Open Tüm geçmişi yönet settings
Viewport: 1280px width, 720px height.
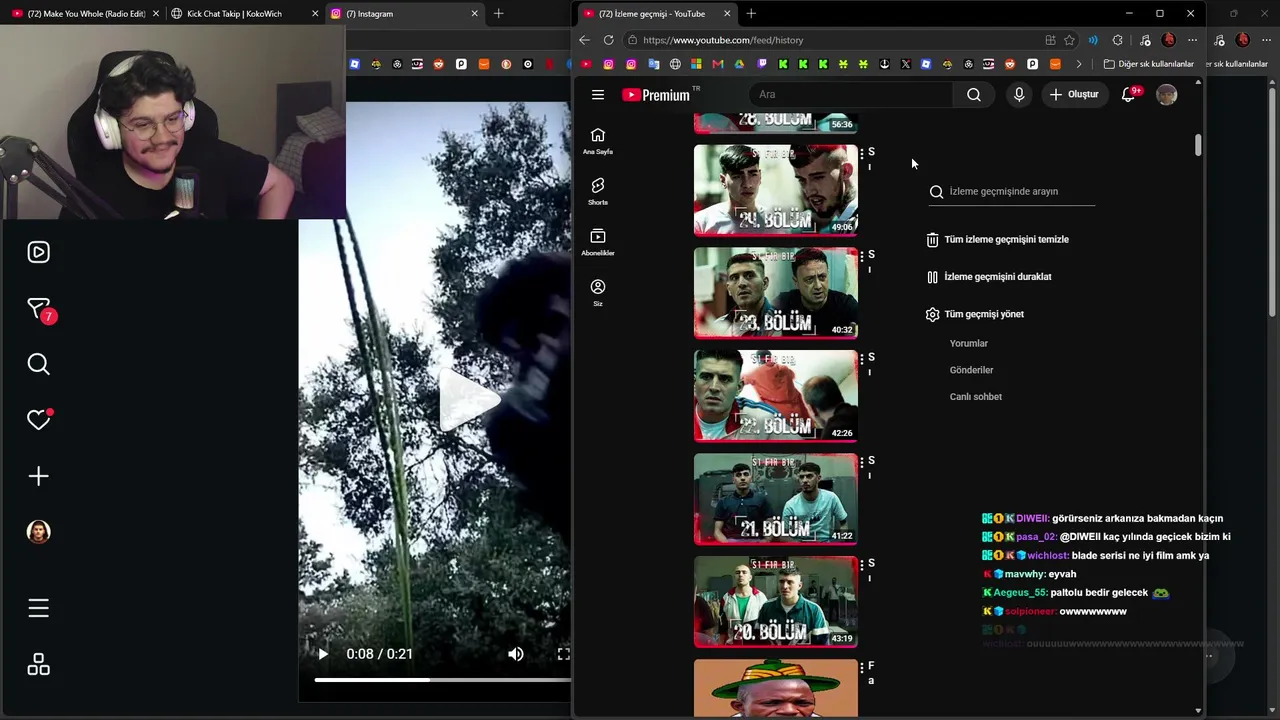tap(975, 314)
